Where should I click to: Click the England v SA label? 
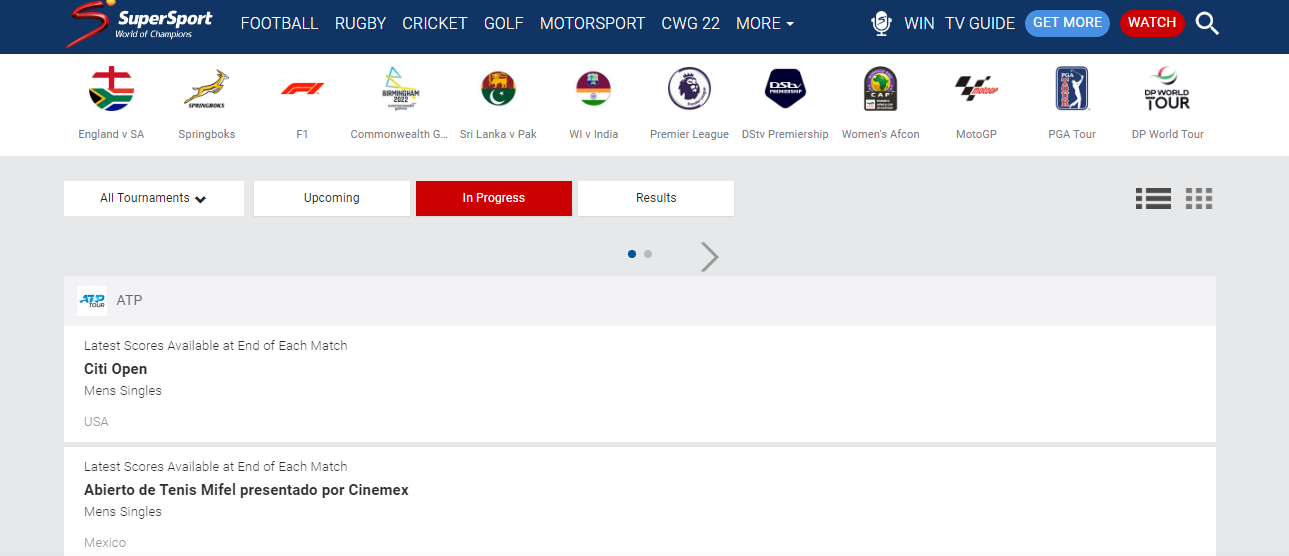[x=111, y=134]
